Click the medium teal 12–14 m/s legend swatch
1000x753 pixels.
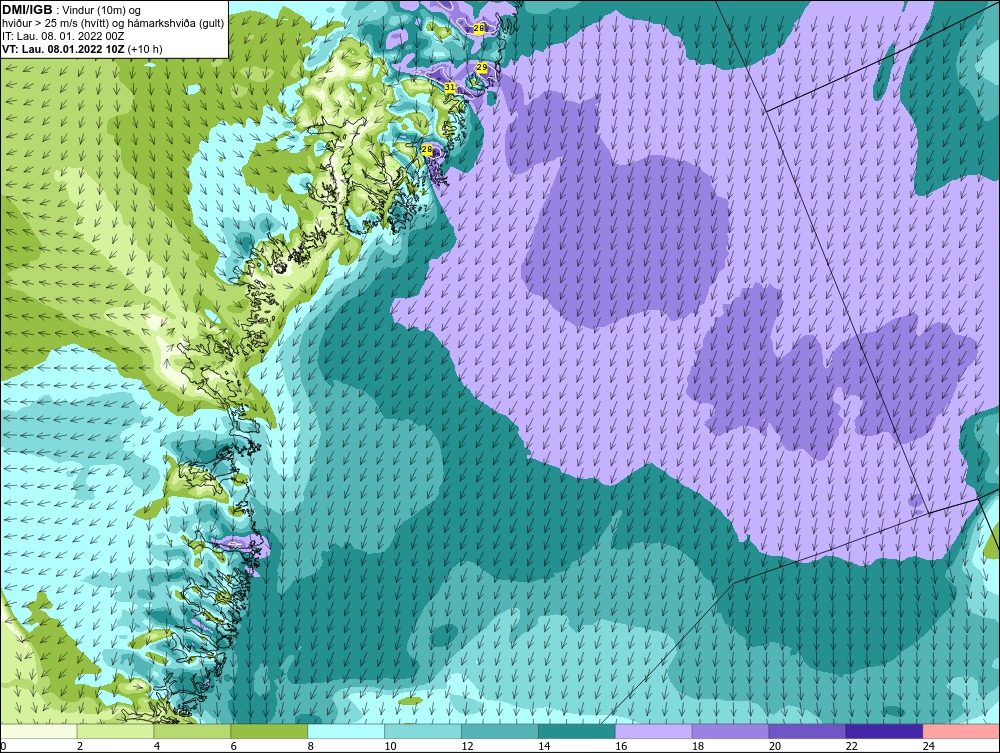tap(500, 731)
